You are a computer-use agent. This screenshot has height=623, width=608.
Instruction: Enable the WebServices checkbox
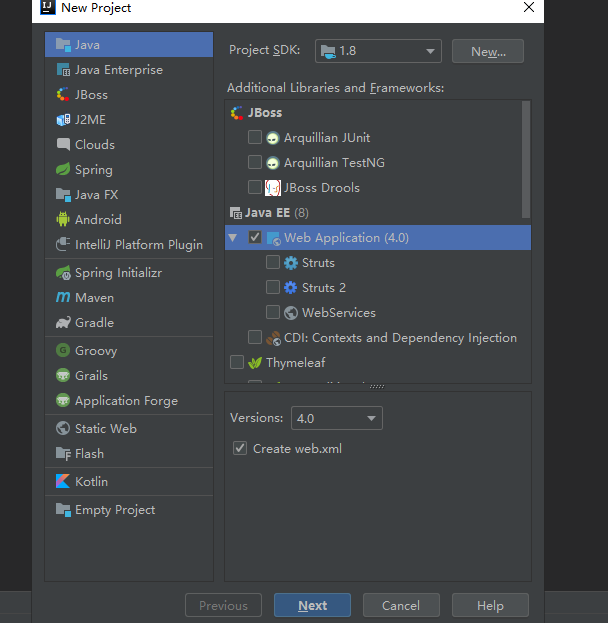(273, 312)
